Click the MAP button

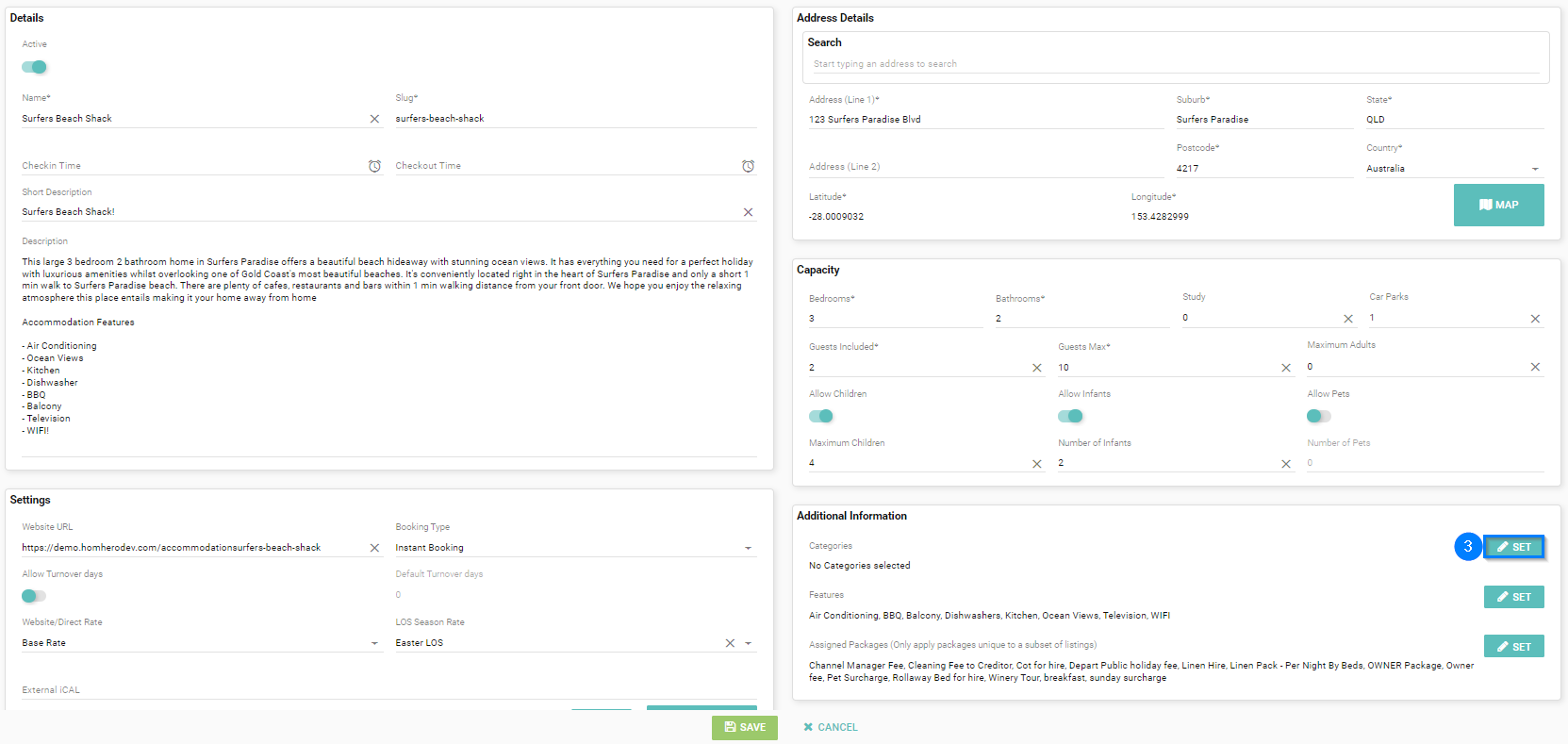(1498, 205)
